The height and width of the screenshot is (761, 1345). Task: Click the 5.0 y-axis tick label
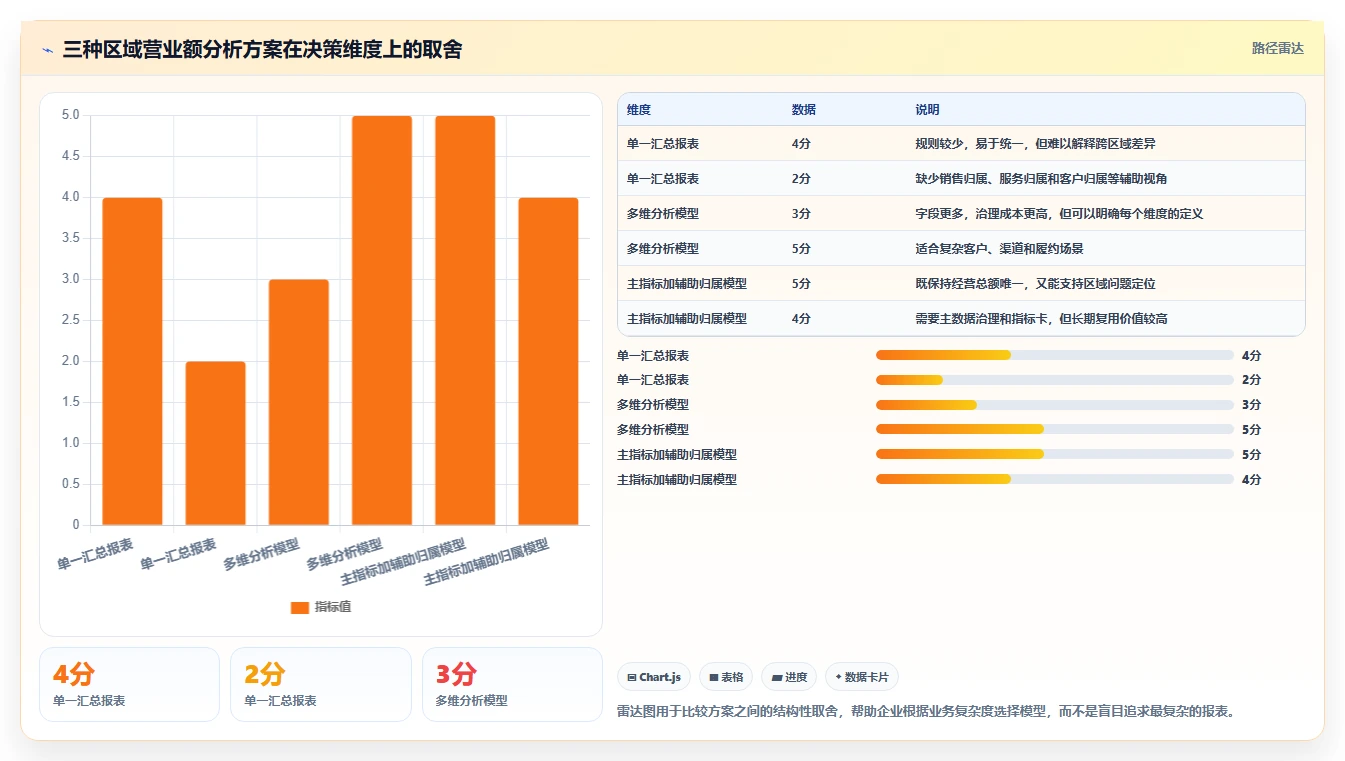tap(70, 115)
